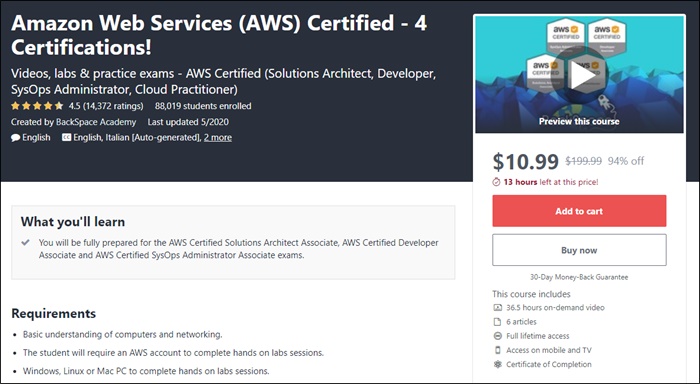Screen dimensions: 700x384
Task: Click the alarm clock icon beside '13 hours'
Action: point(496,182)
